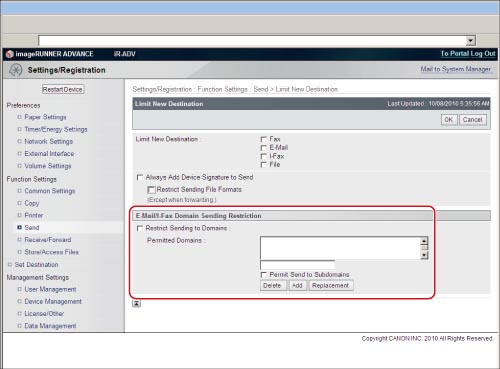Image resolution: width=500 pixels, height=369 pixels.
Task: Enable the Fax checkbox
Action: (264, 139)
